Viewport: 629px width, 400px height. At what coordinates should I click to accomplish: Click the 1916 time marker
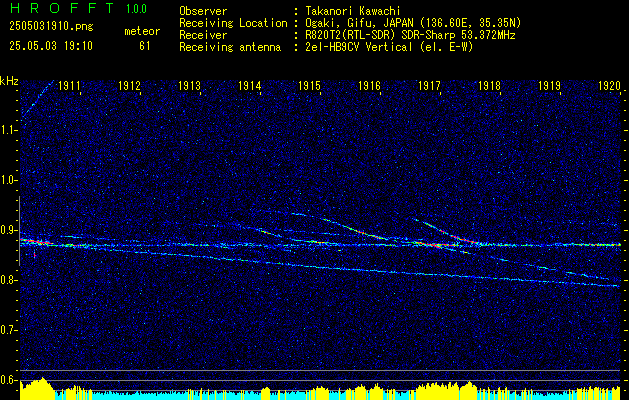[369, 85]
